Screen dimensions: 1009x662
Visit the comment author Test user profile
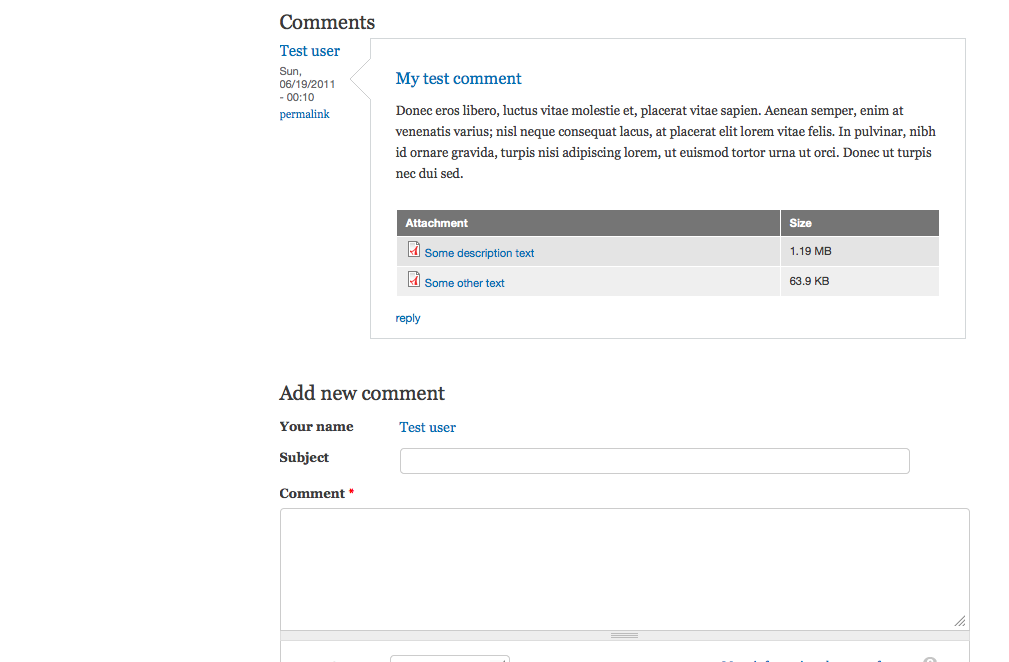pos(310,51)
